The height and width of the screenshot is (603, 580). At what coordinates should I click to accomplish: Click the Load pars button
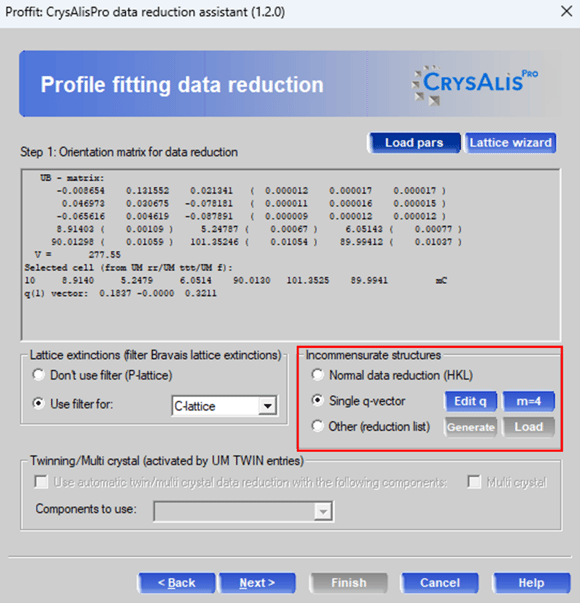(414, 143)
